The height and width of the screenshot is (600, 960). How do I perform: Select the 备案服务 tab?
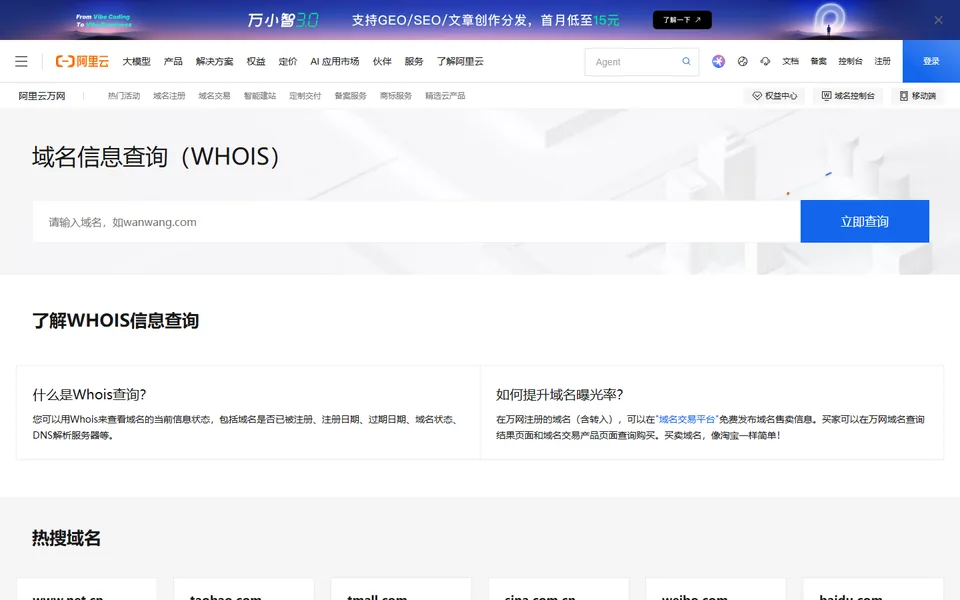coord(350,96)
